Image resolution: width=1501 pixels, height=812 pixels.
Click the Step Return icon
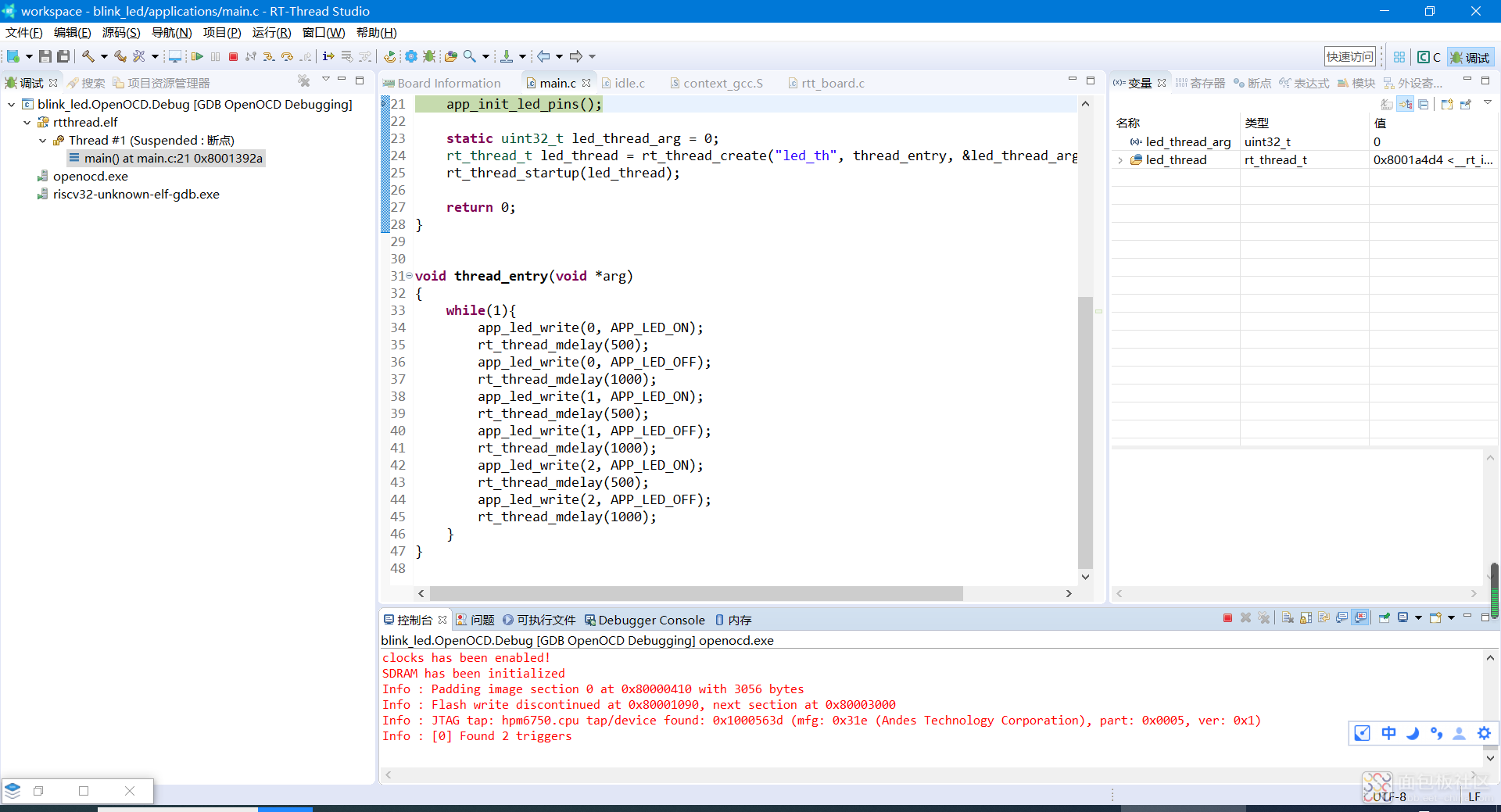pyautogui.click(x=306, y=56)
